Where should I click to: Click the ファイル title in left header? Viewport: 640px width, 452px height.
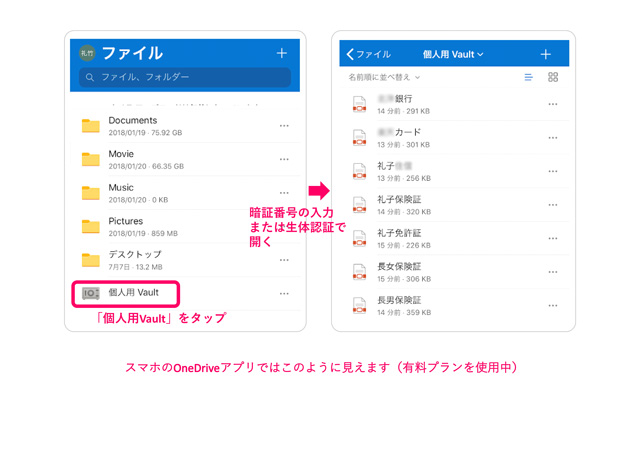[x=132, y=53]
